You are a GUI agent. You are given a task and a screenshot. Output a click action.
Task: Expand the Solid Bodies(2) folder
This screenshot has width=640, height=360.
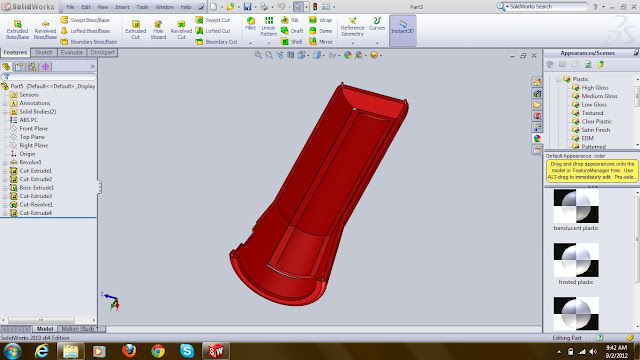click(x=5, y=111)
